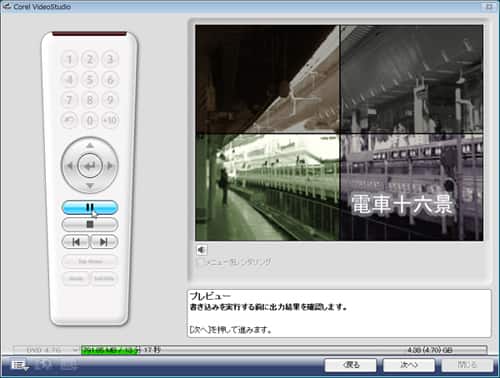Jump to the previous chapter

click(x=76, y=242)
